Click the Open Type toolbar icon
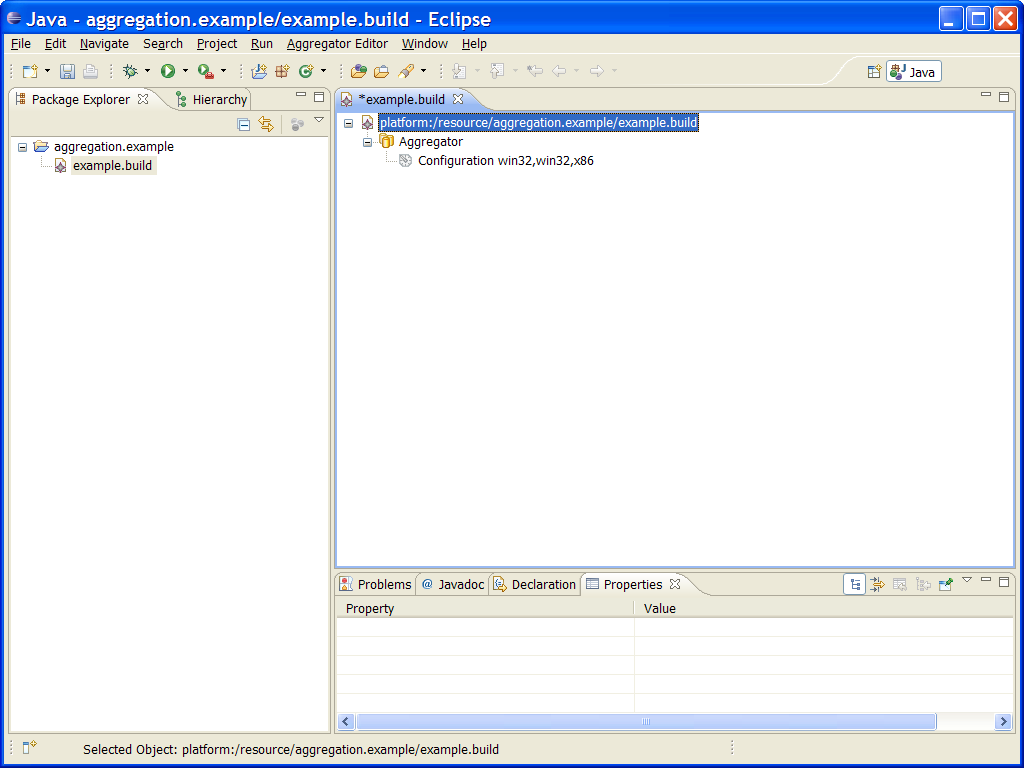Viewport: 1024px width, 768px height. (358, 71)
